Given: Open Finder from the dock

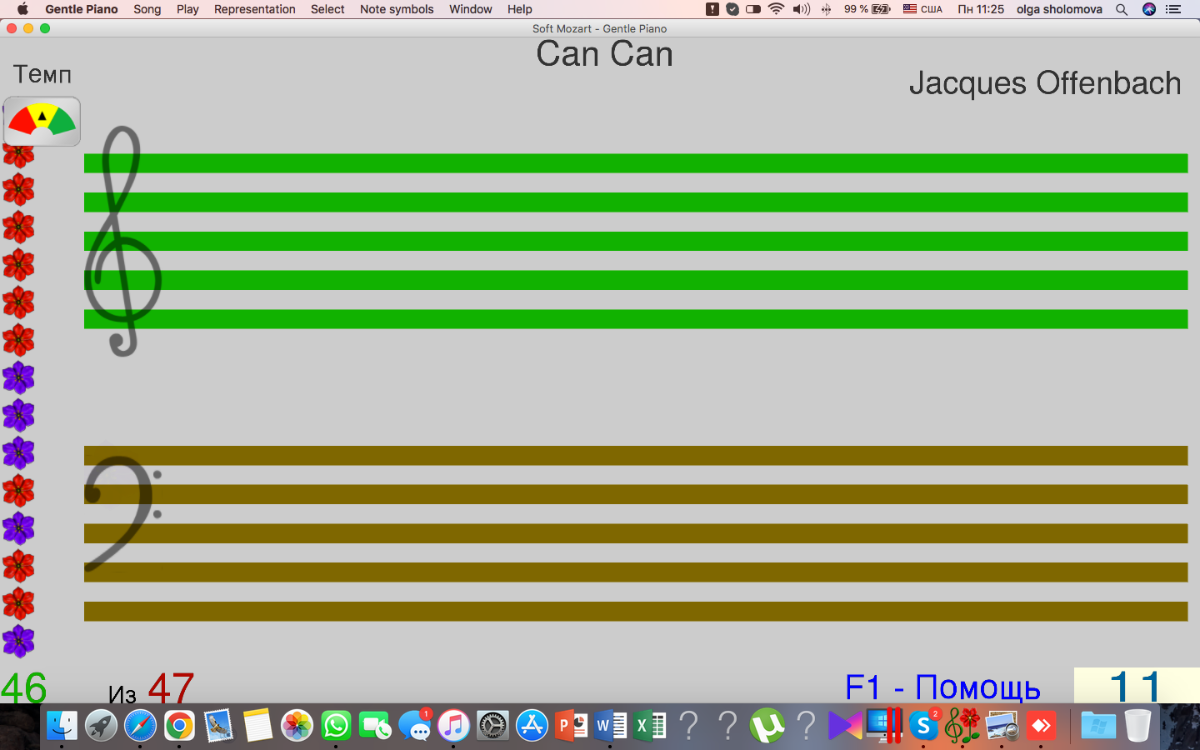Looking at the screenshot, I should click(62, 725).
